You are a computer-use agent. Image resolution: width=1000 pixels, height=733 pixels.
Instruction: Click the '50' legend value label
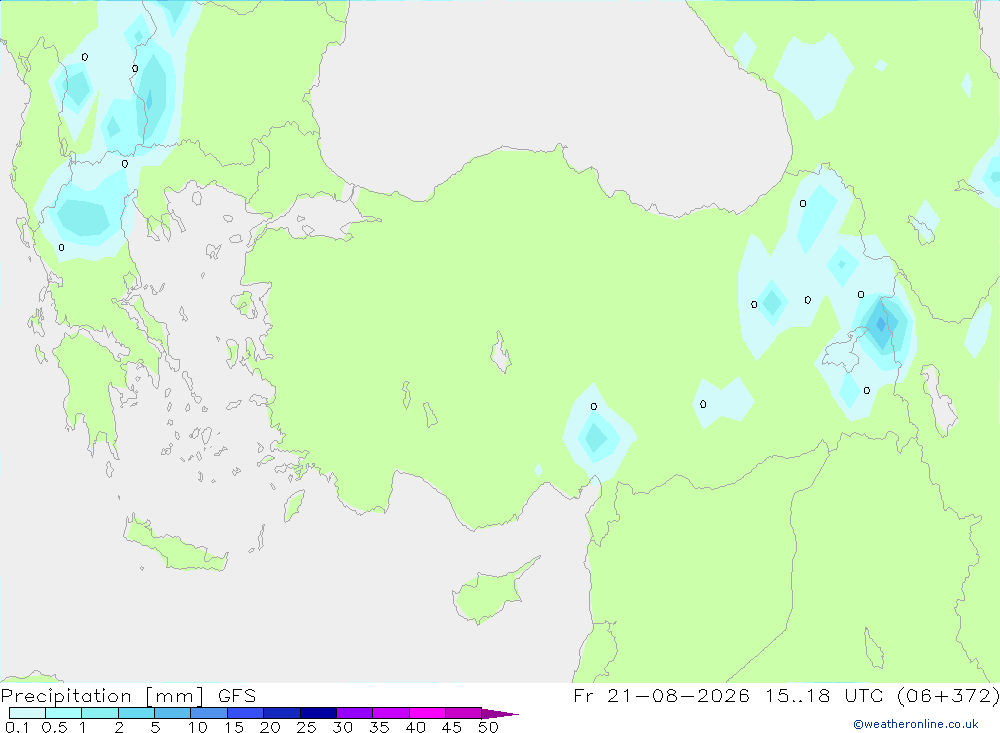coord(488,727)
